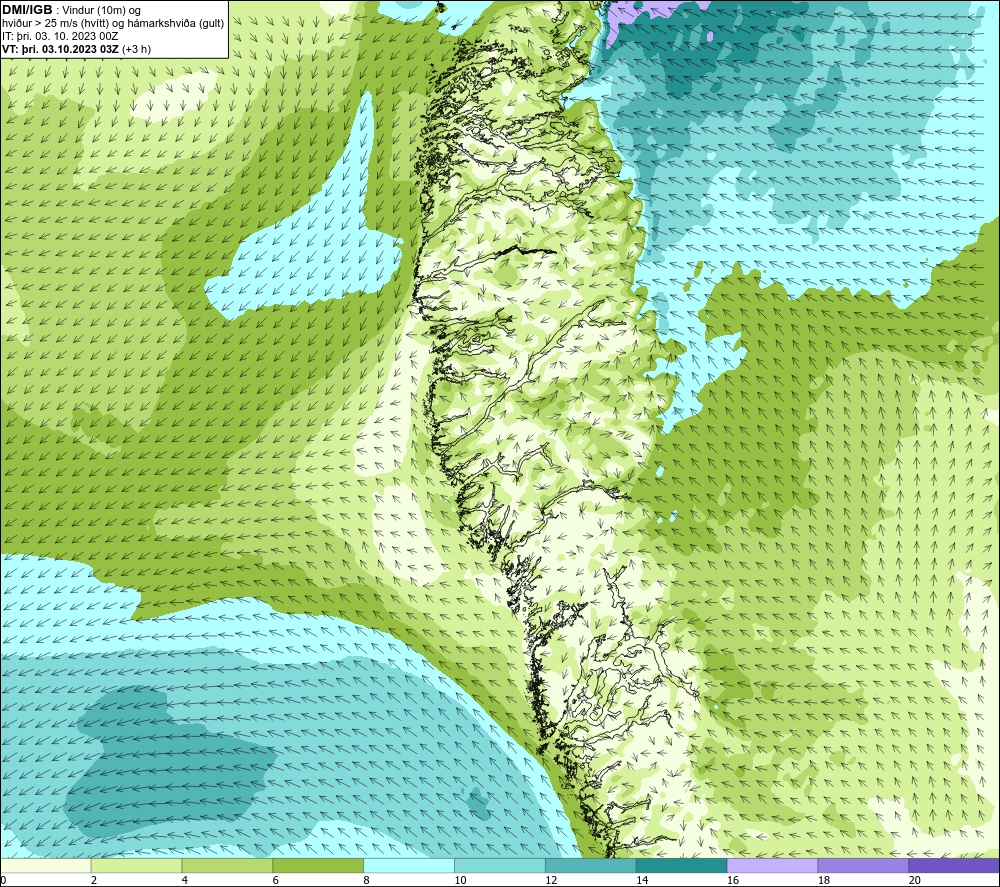Click the dark teal 14–16 legend swatch
Screen dimensions: 1000x887
point(682,865)
